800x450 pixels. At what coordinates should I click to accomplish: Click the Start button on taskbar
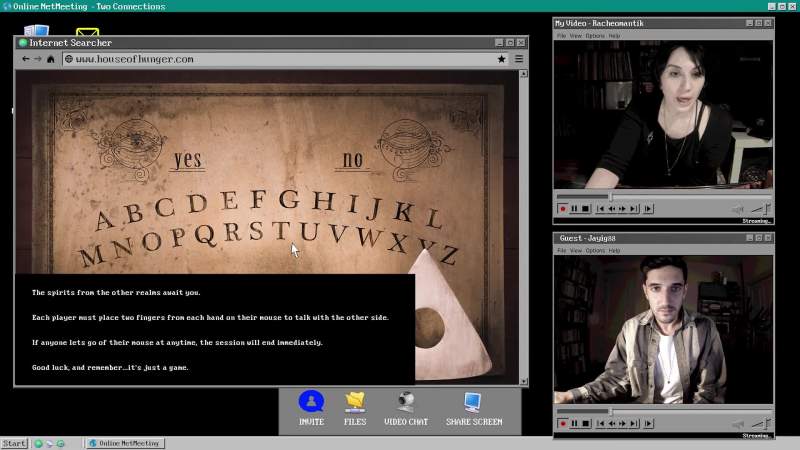(14, 443)
